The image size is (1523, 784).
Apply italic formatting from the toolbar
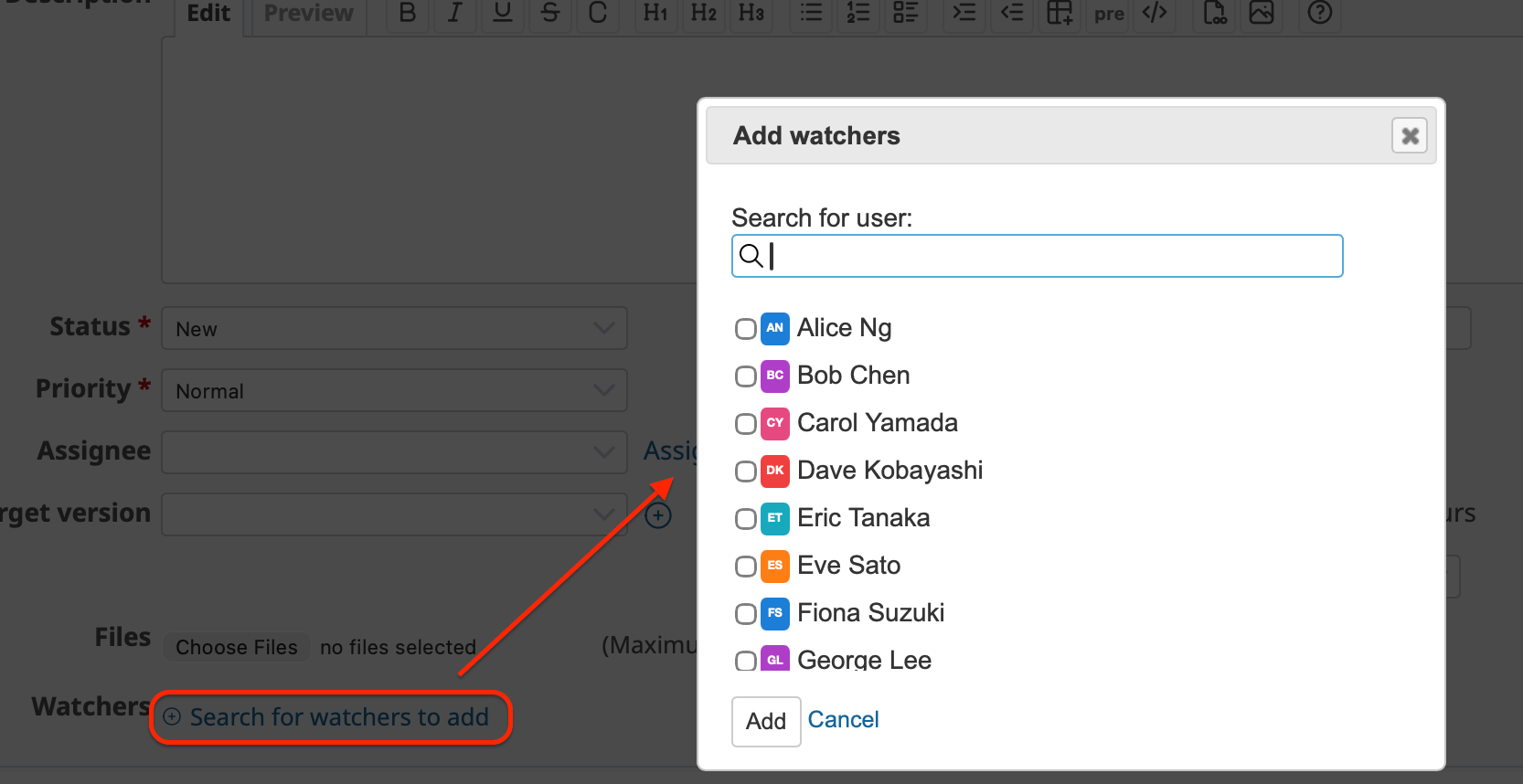(454, 13)
